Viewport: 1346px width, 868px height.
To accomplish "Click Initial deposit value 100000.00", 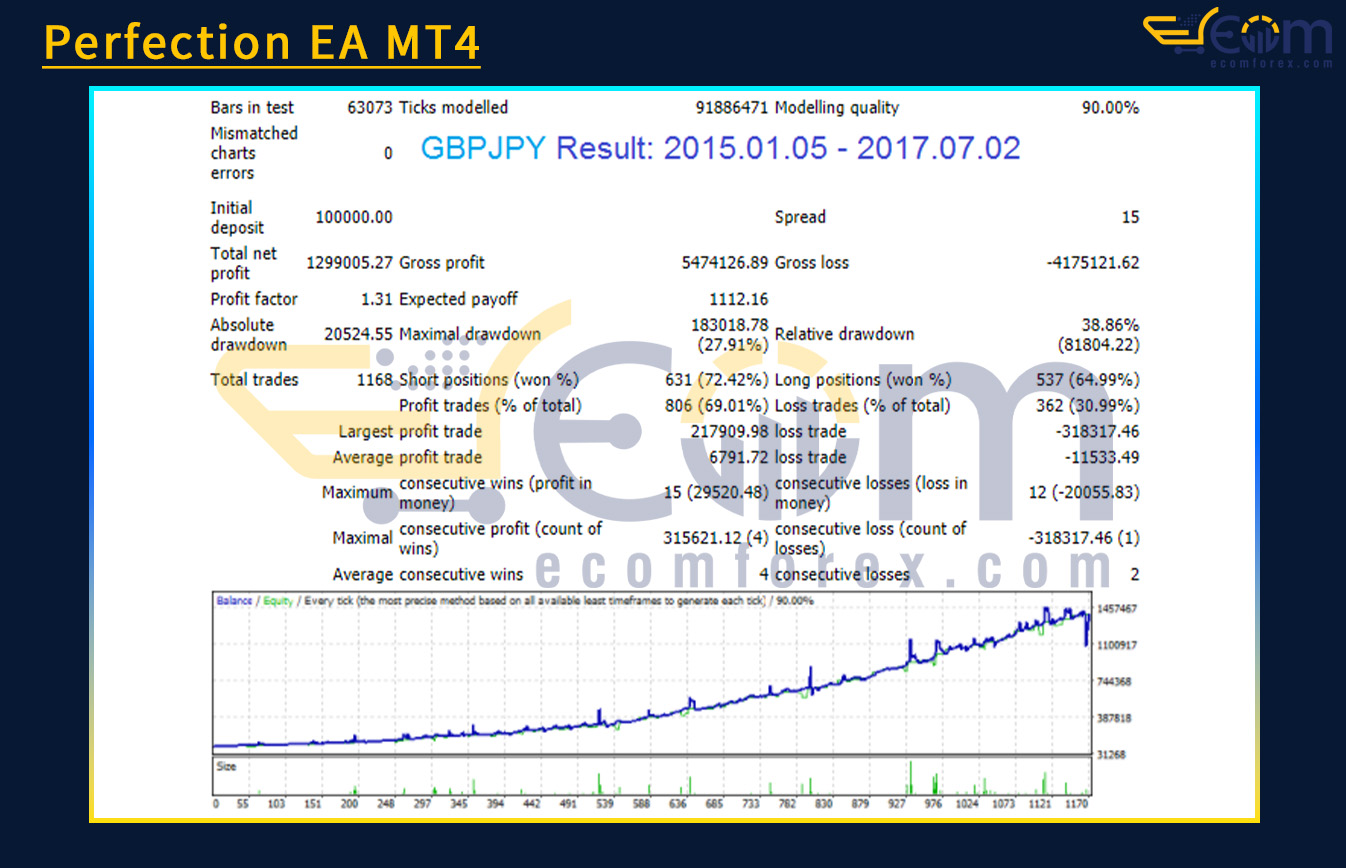I will click(x=354, y=217).
